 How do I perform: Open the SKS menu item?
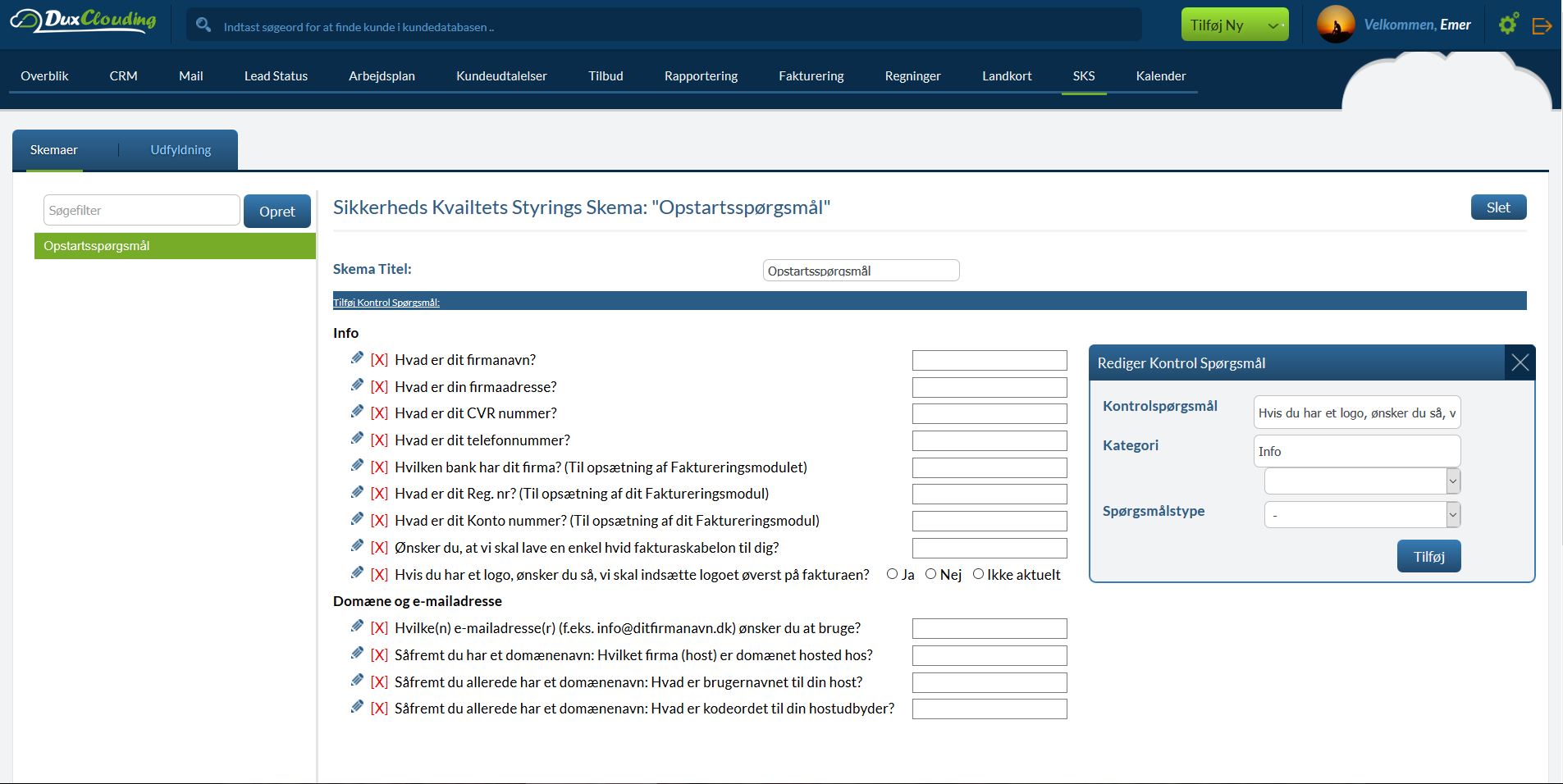click(x=1084, y=75)
